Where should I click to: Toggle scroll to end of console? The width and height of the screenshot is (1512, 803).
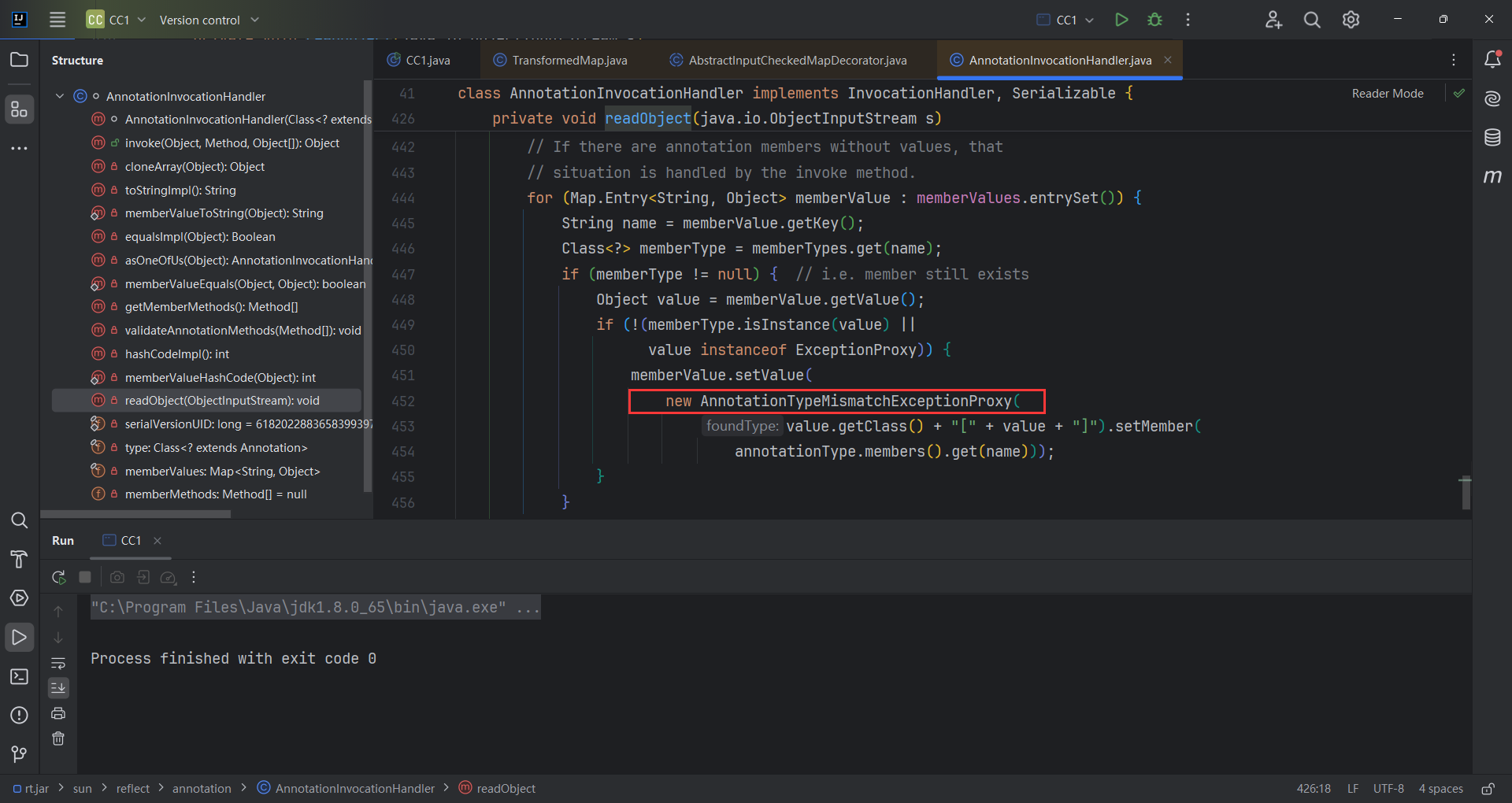[x=58, y=688]
